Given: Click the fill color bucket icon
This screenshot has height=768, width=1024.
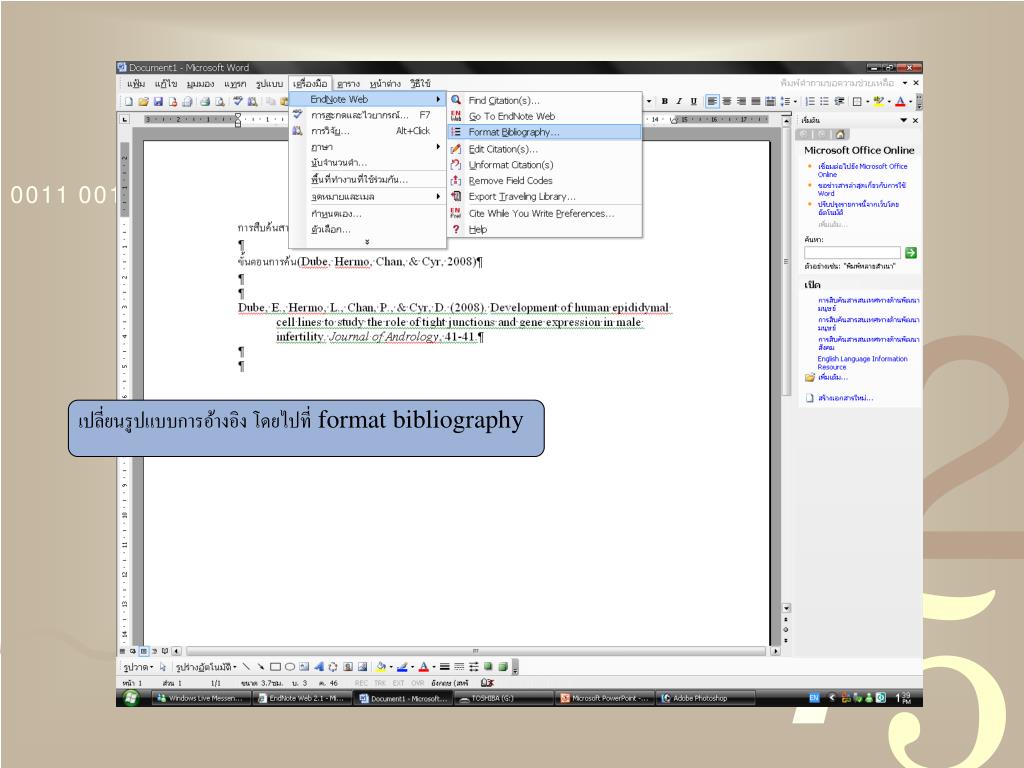Looking at the screenshot, I should pos(380,667).
